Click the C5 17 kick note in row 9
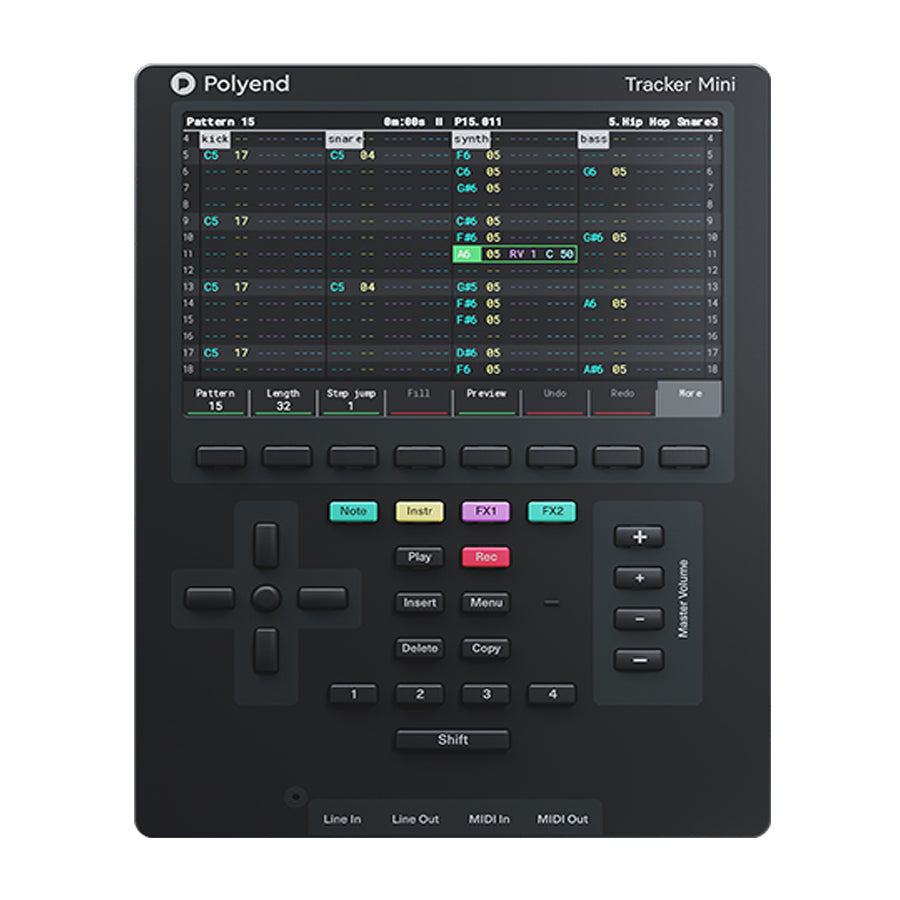Screen dimensions: 900x900 (226, 221)
